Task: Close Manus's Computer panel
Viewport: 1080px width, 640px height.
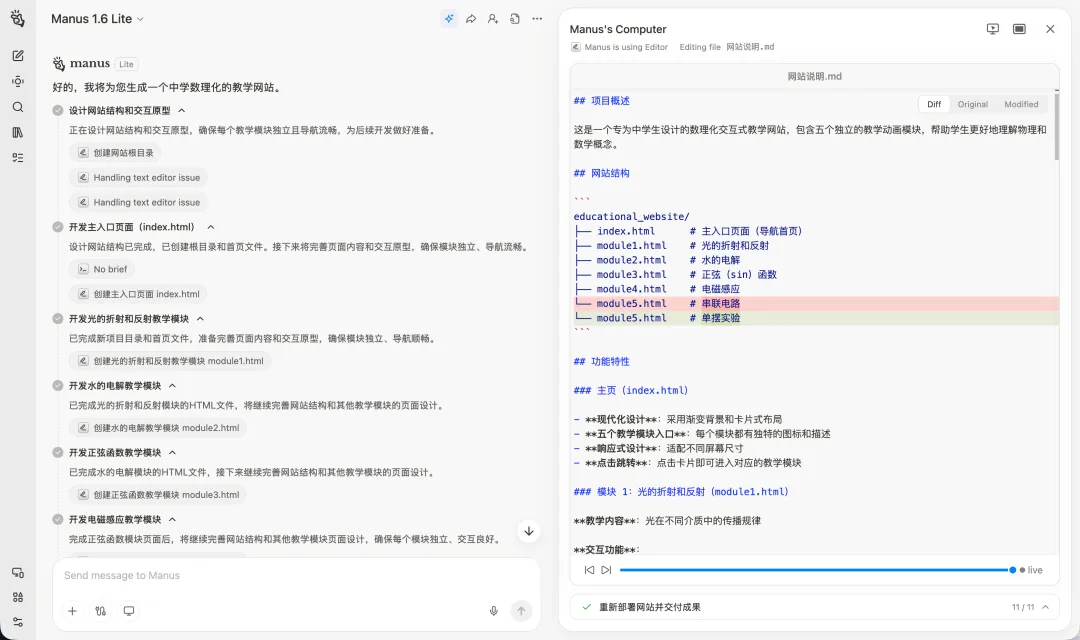Action: pyautogui.click(x=1050, y=29)
